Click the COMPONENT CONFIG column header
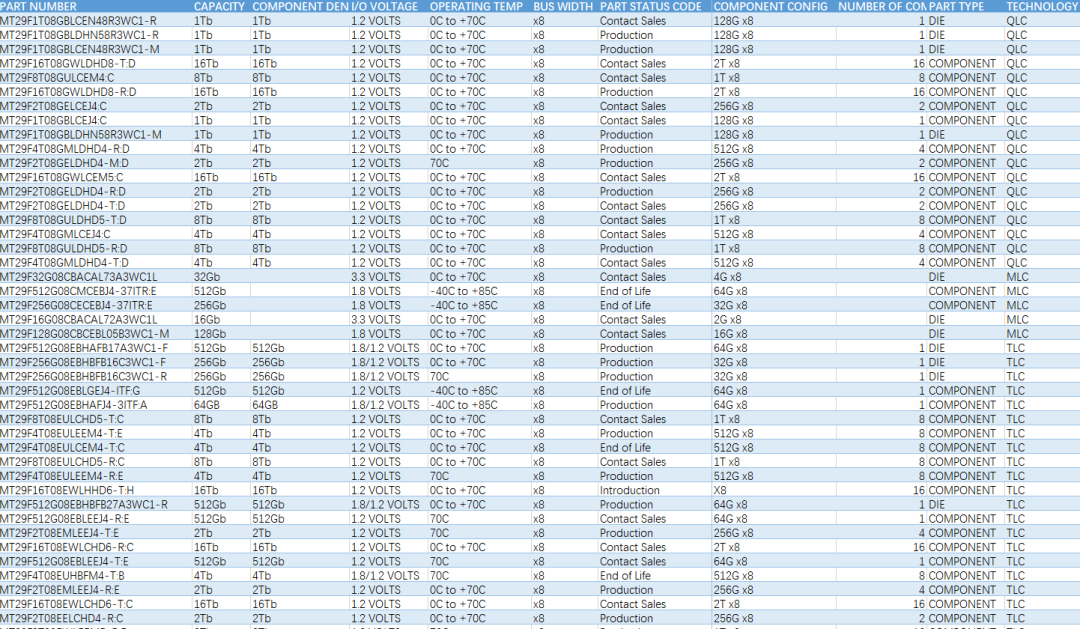 point(770,6)
